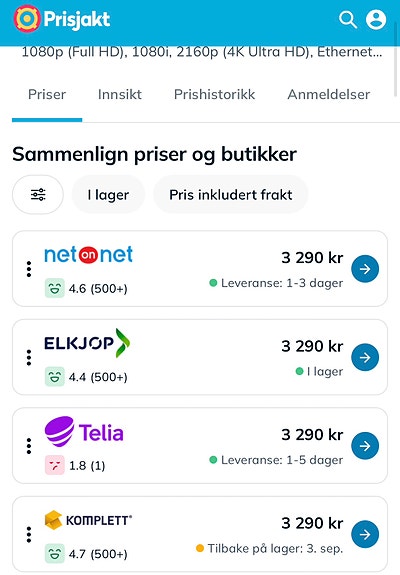Screen dimensions: 400x575
Task: Click the Prisjakt logo
Action: click(62, 19)
